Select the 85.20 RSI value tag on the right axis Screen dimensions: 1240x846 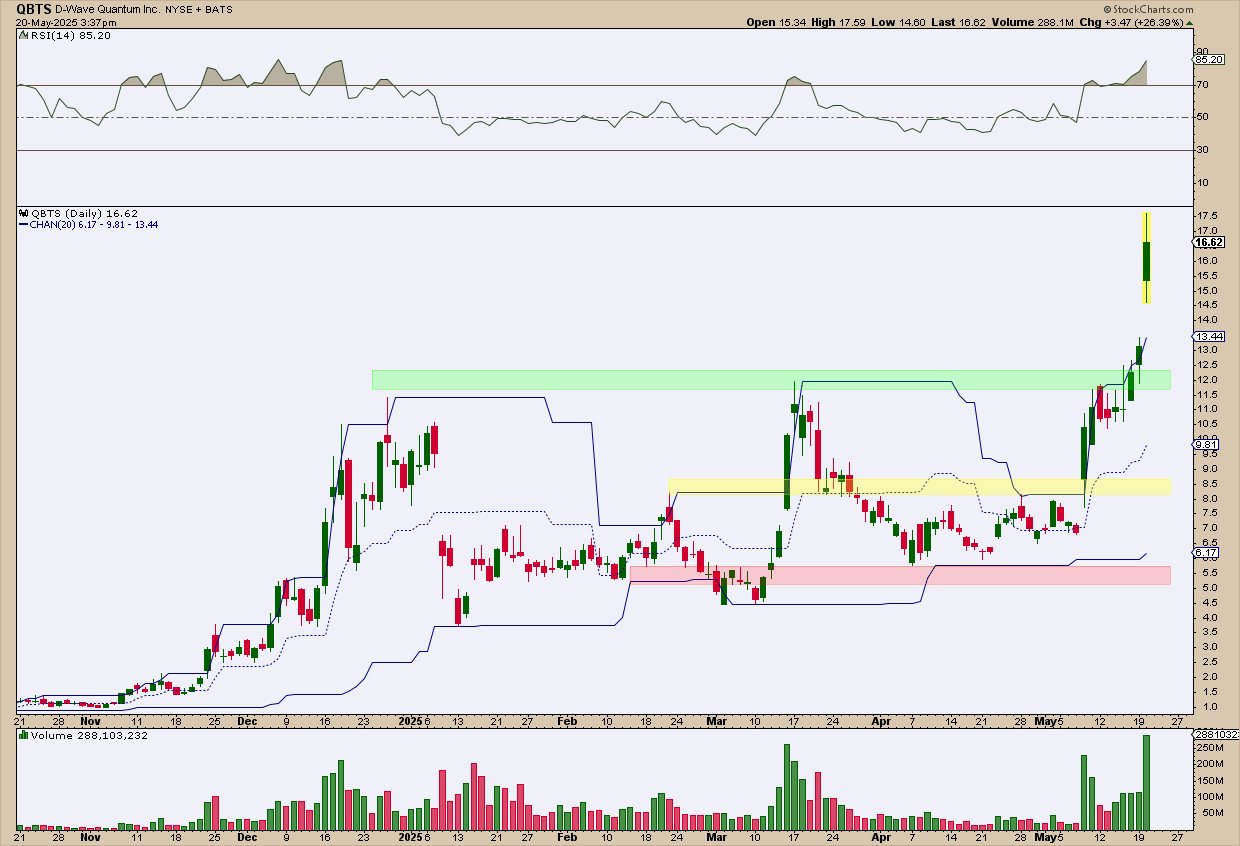click(1208, 59)
